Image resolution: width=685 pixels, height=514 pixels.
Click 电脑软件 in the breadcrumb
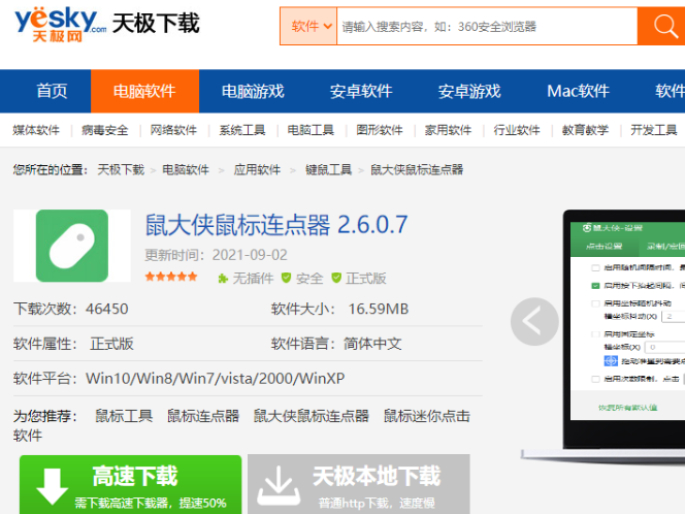click(186, 169)
